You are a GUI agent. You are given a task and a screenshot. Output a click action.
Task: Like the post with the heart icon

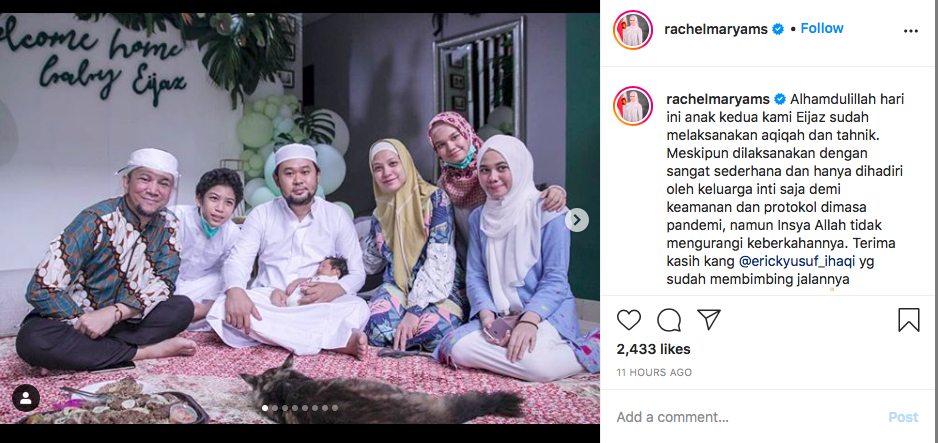[629, 320]
